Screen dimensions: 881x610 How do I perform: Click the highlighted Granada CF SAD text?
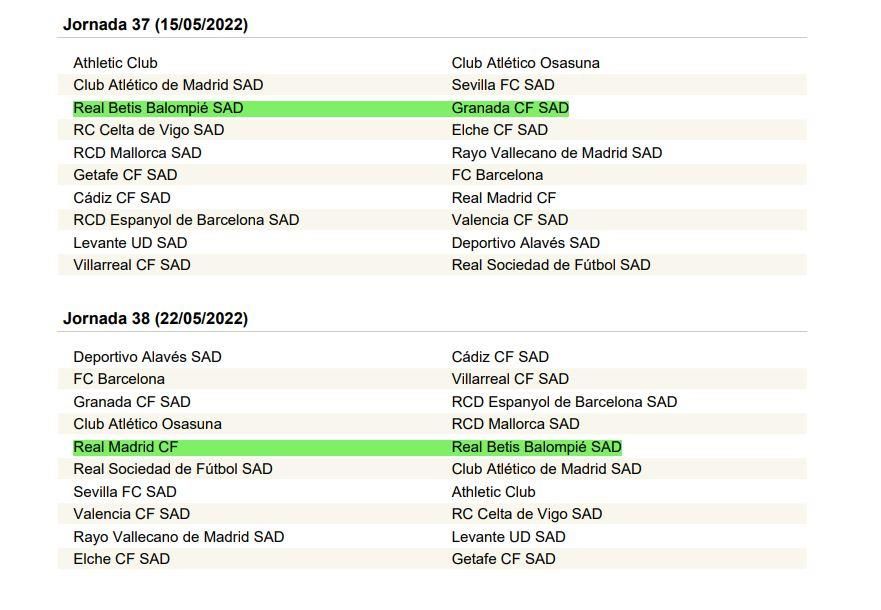[510, 108]
